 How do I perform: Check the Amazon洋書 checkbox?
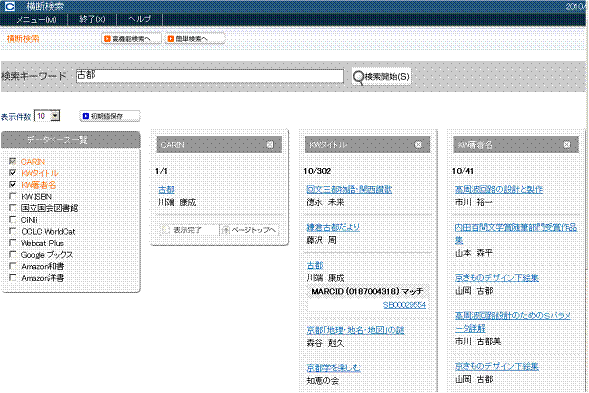point(13,277)
